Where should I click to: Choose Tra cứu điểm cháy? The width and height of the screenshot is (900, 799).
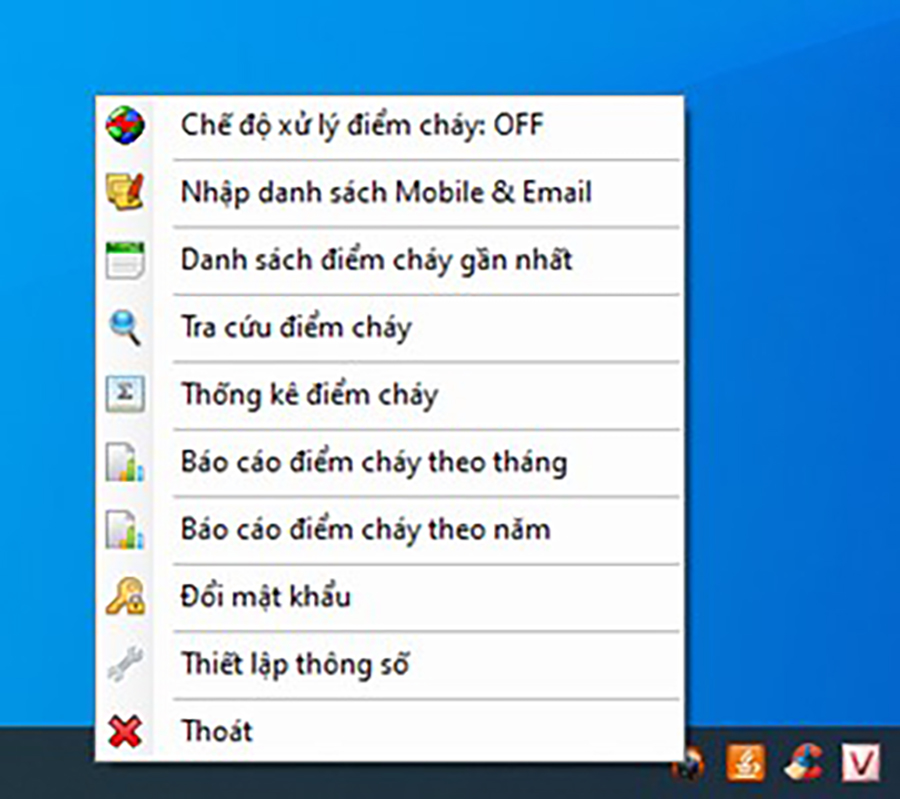point(390,327)
